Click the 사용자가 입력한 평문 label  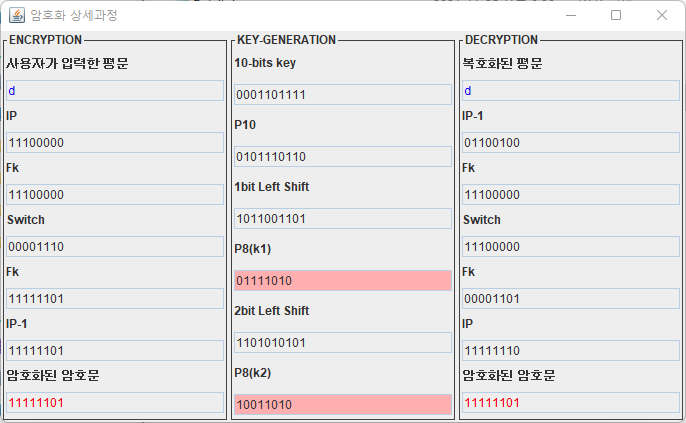pos(67,63)
